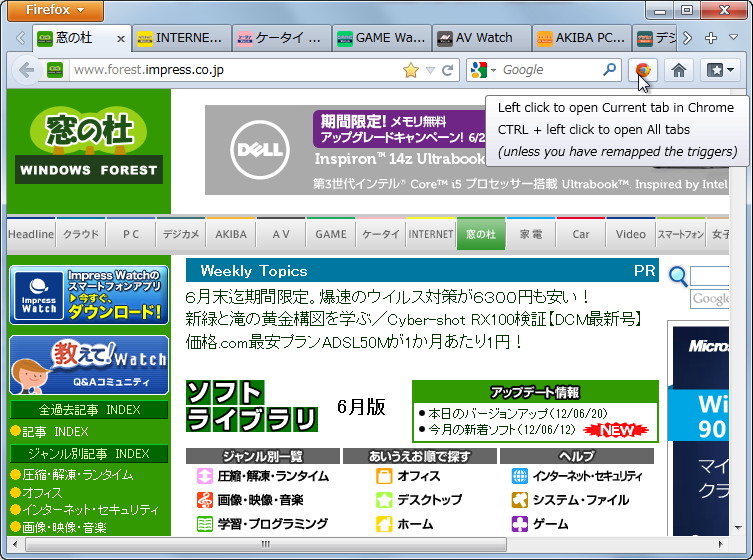Click the 画像・映像・音楽 category icon

[205, 500]
